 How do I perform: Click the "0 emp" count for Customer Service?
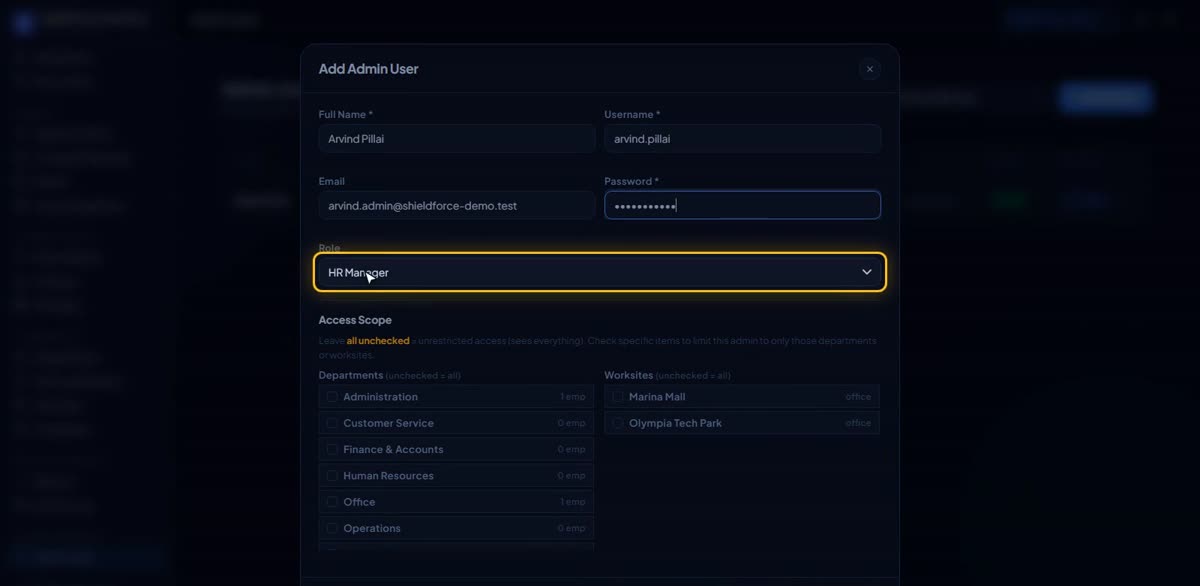572,423
